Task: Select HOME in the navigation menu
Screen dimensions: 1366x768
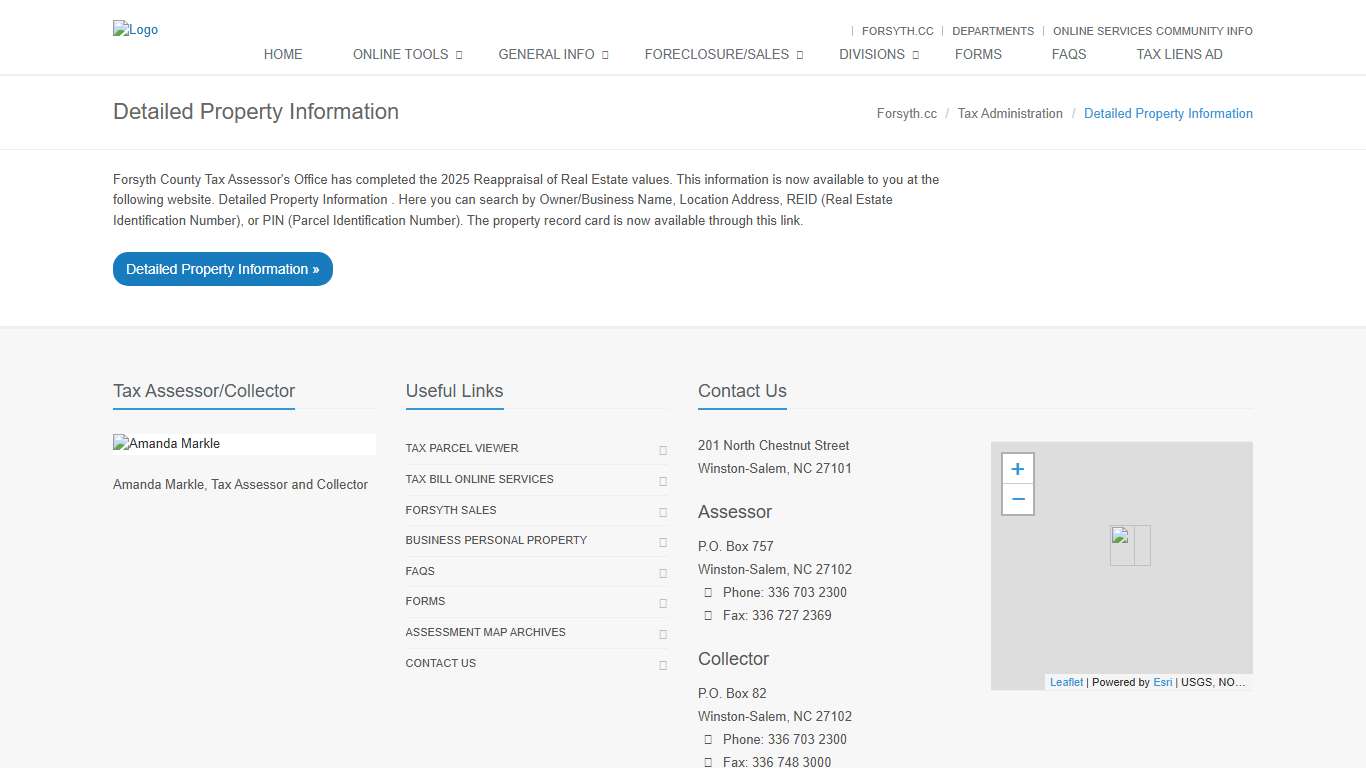Action: 283,54
